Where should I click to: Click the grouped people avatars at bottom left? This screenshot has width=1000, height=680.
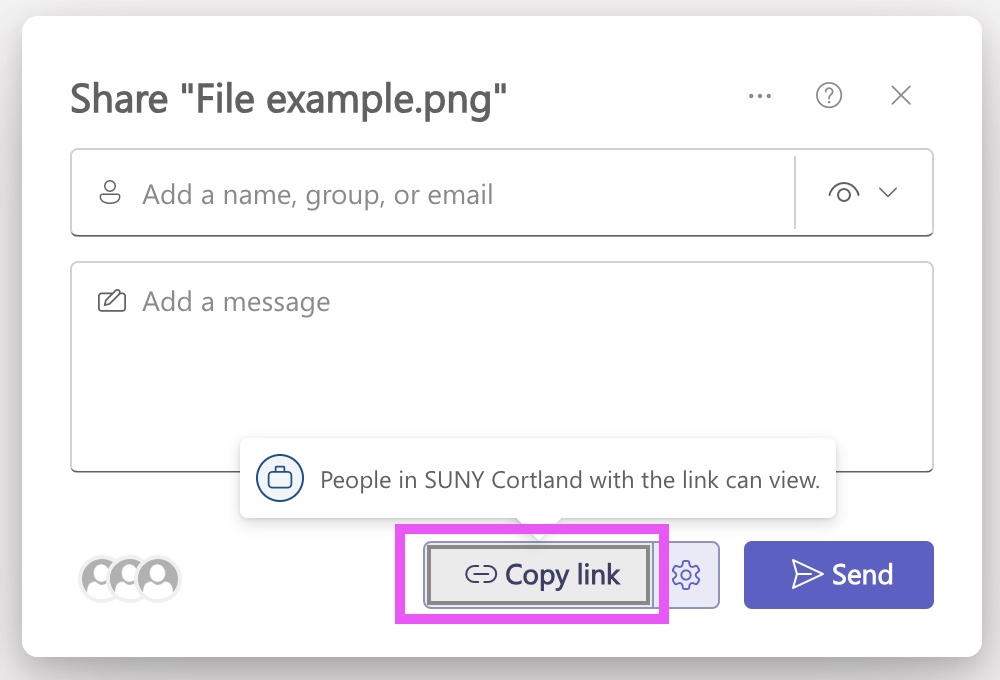[x=130, y=578]
